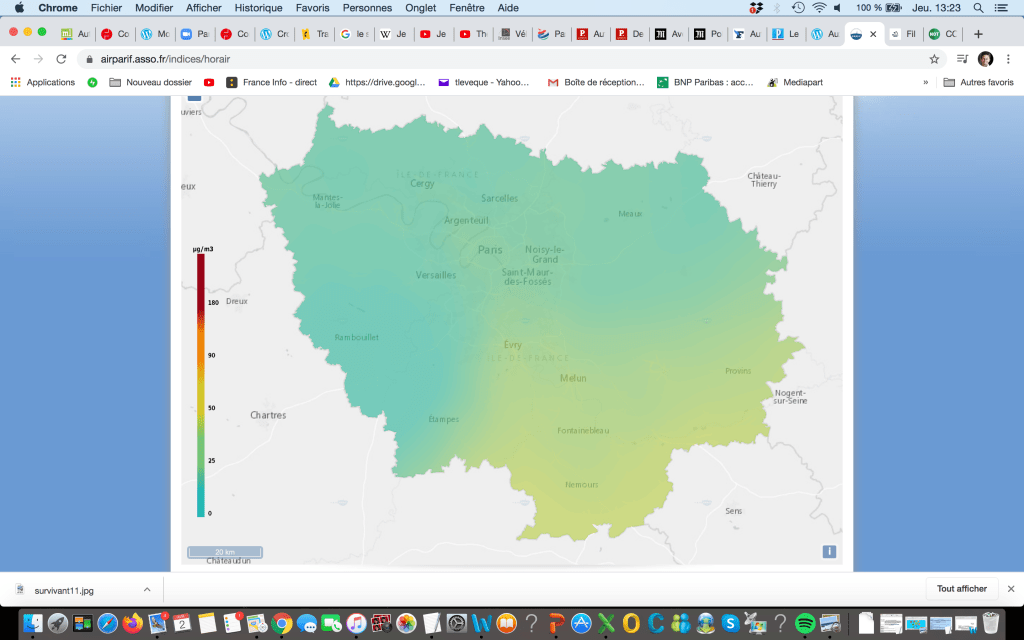Viewport: 1024px width, 640px height.
Task: Open the Chrome three-dot menu
Action: pos(1008,59)
